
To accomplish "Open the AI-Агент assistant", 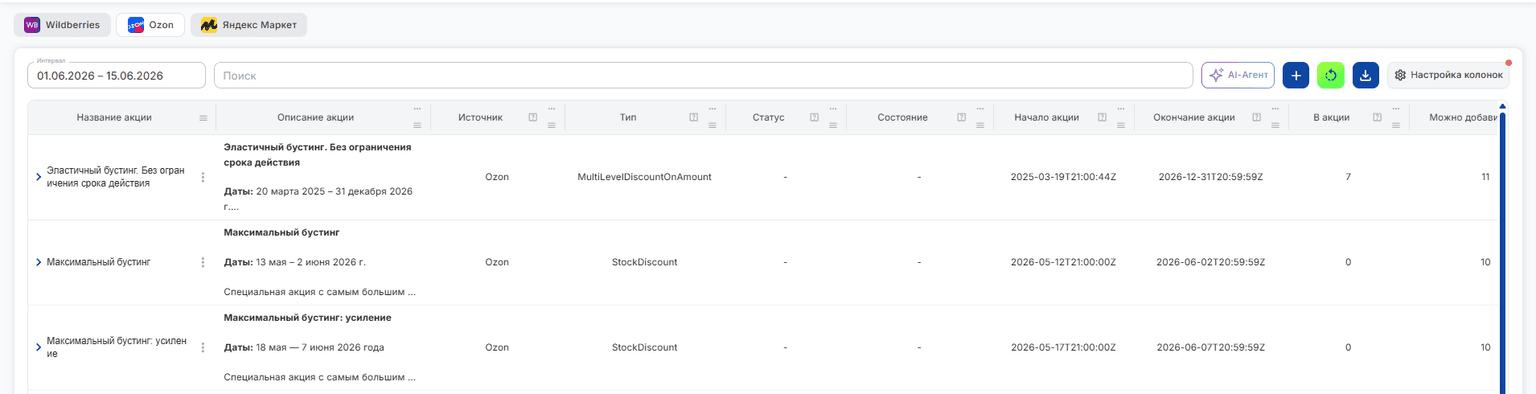I will pos(1238,75).
